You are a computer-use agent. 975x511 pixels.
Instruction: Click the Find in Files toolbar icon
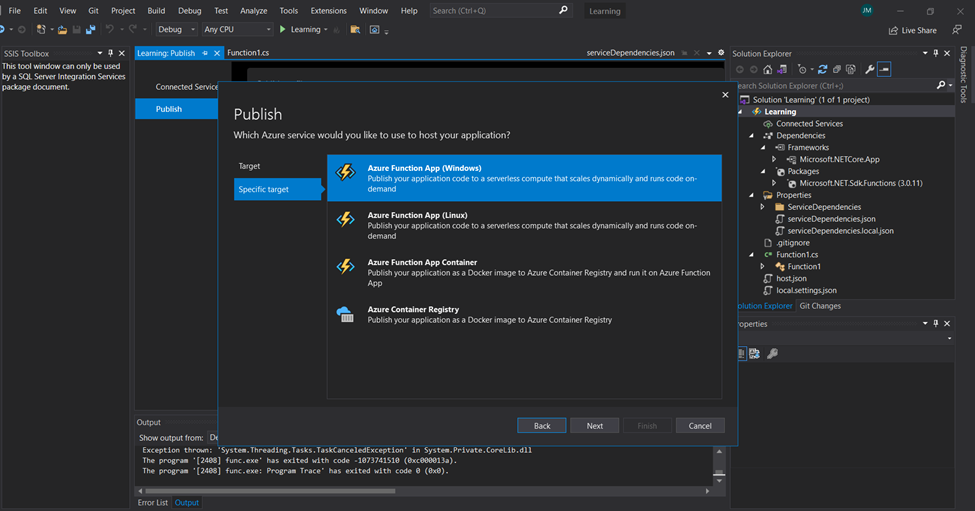[x=355, y=29]
